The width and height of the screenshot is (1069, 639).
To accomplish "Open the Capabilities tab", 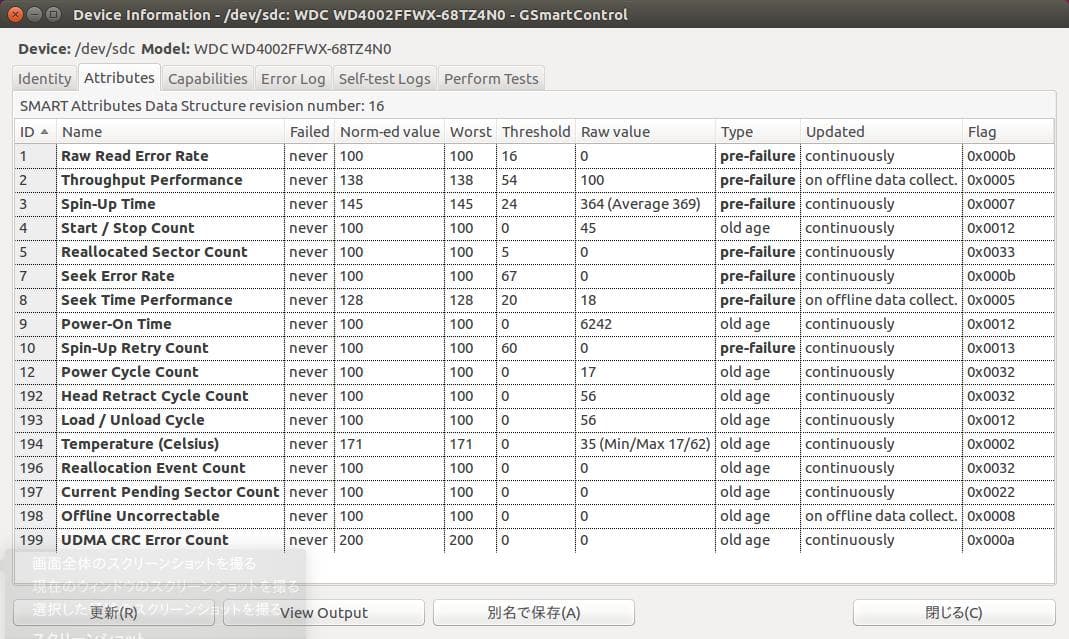I will click(207, 79).
